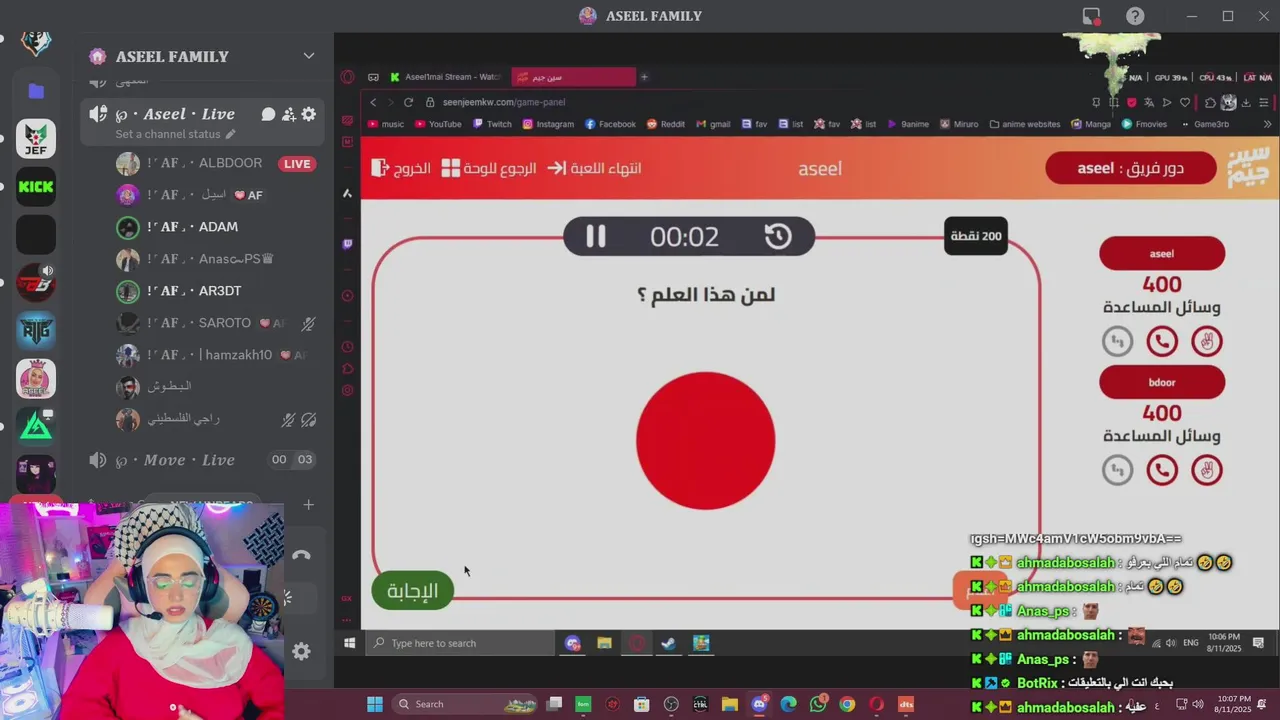Switch to Aseel1mai Stream browser tab
The image size is (1280, 720).
point(447,77)
